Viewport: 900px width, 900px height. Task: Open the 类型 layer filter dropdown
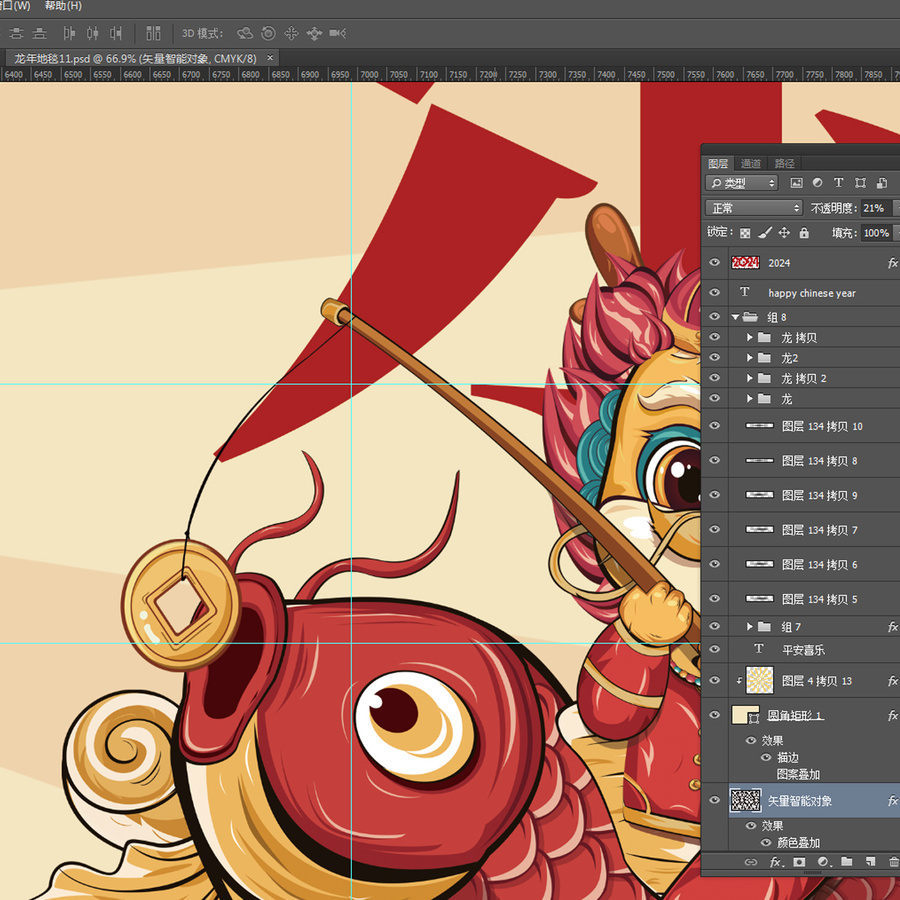click(x=742, y=183)
